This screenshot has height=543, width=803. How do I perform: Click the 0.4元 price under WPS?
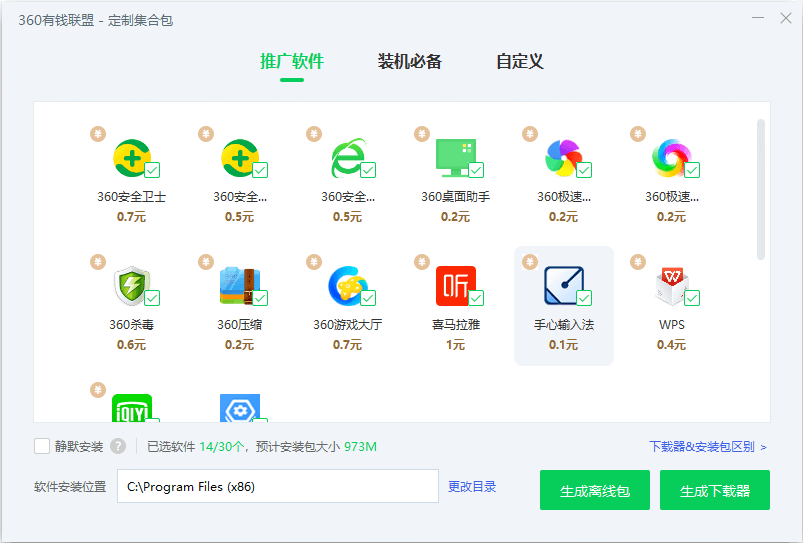click(672, 345)
